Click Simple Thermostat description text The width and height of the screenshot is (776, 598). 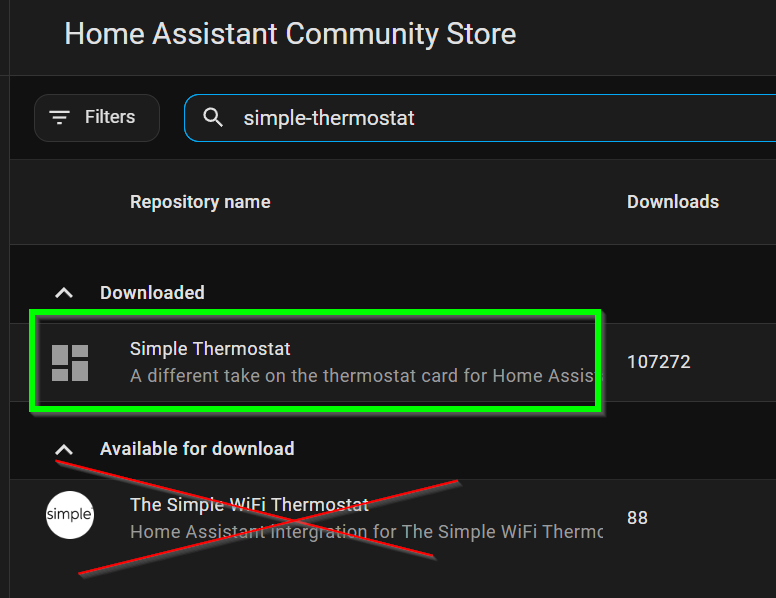pyautogui.click(x=364, y=376)
